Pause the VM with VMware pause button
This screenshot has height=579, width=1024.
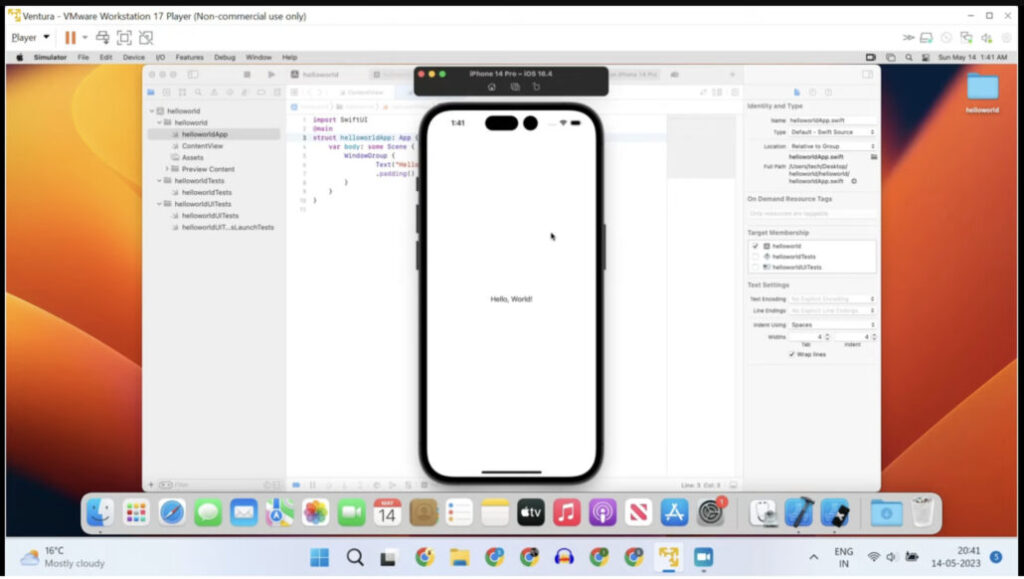click(70, 38)
